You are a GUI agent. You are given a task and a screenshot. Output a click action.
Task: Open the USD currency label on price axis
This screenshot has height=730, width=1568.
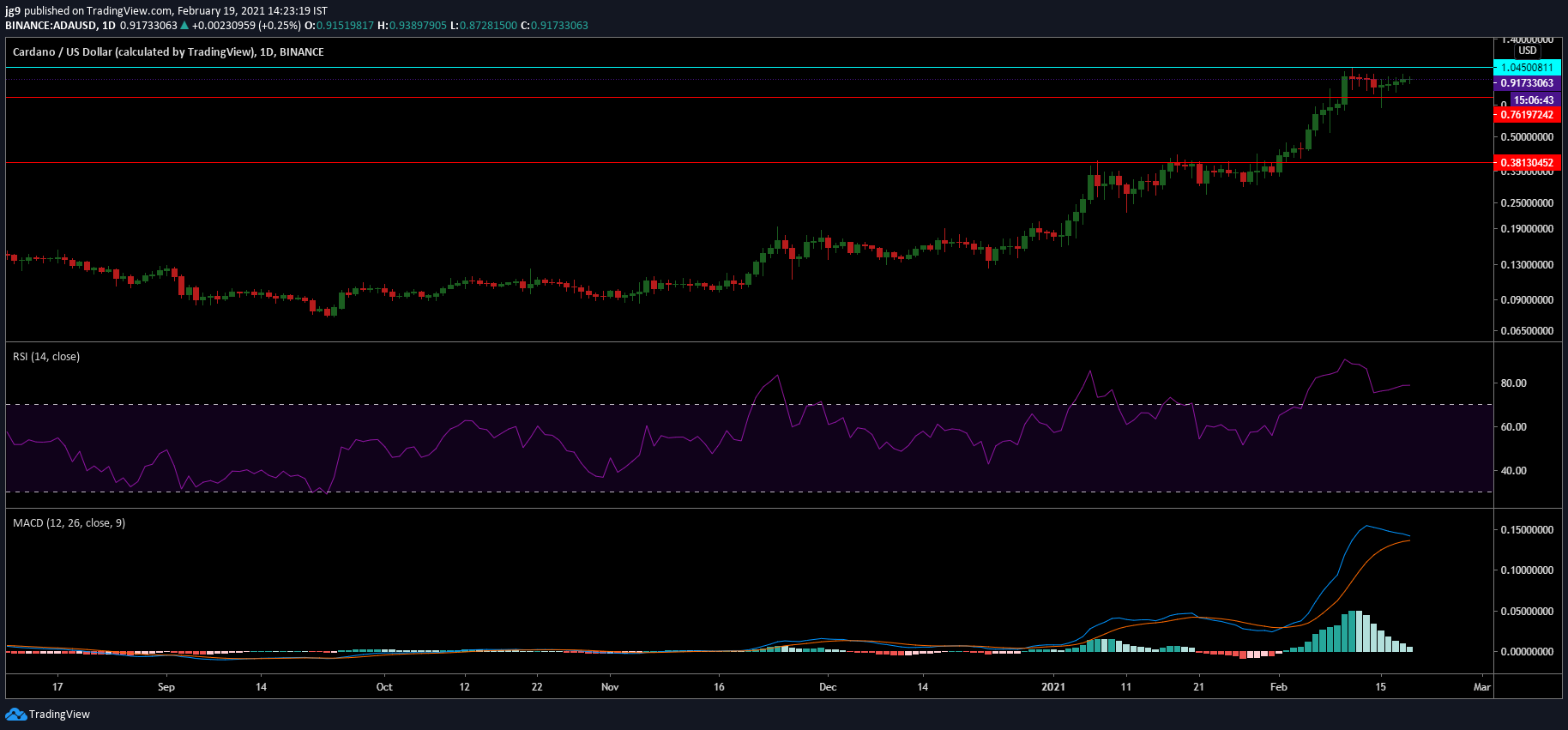pos(1528,51)
